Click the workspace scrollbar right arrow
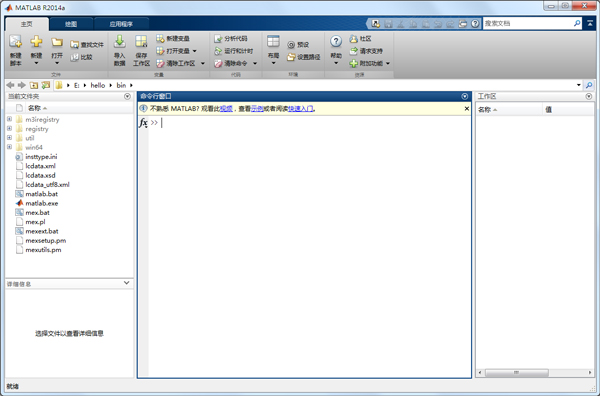Image resolution: width=600 pixels, height=396 pixels. pyautogui.click(x=590, y=373)
